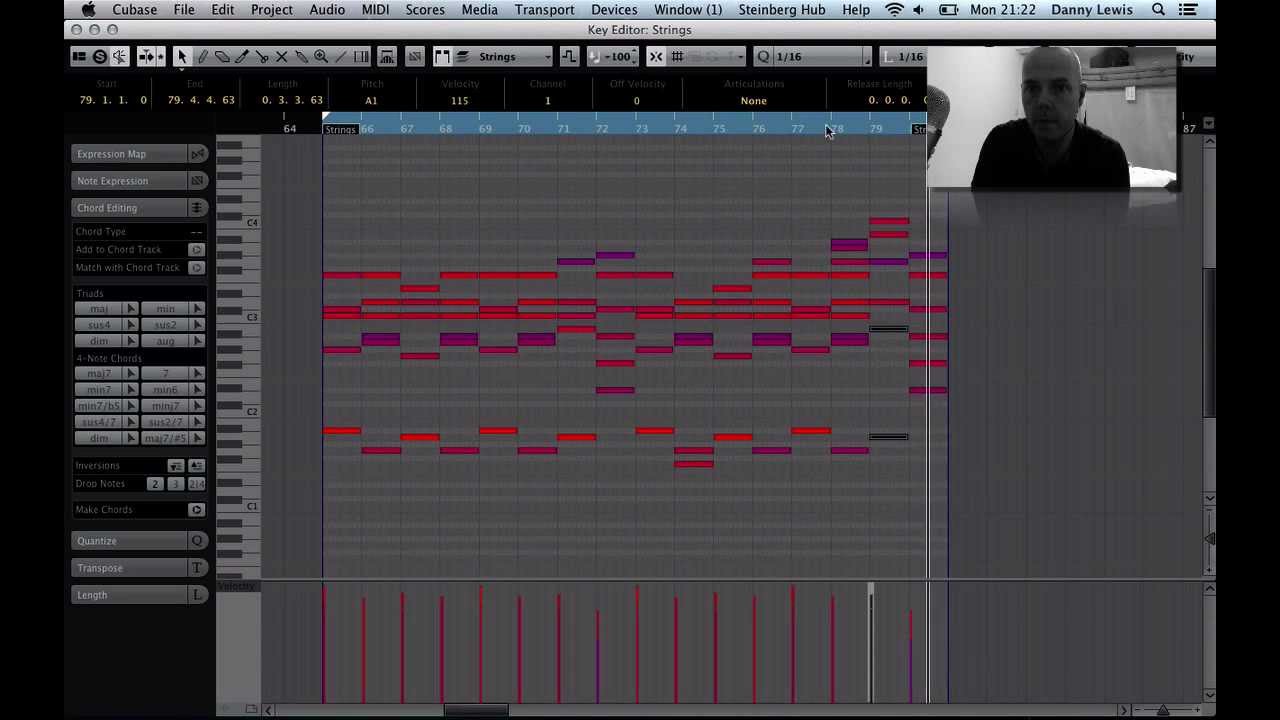Open the Apple menu
This screenshot has height=720, width=1280.
(88, 10)
